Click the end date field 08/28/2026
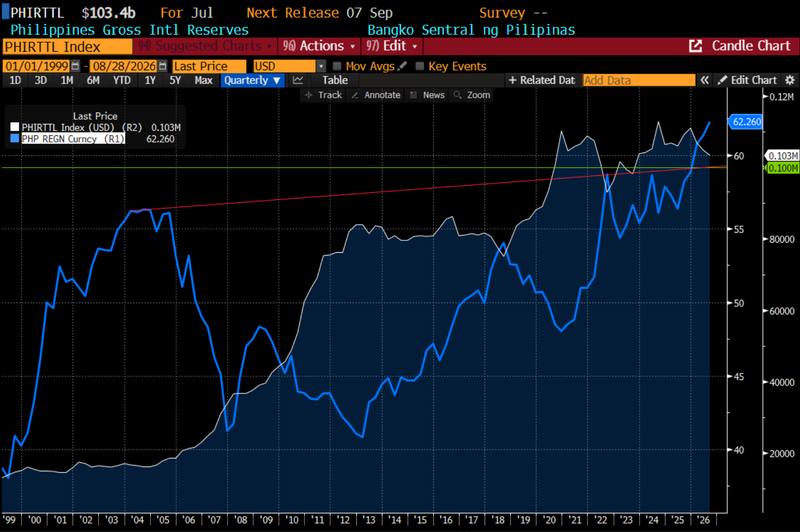The height and width of the screenshot is (532, 800). pos(124,66)
